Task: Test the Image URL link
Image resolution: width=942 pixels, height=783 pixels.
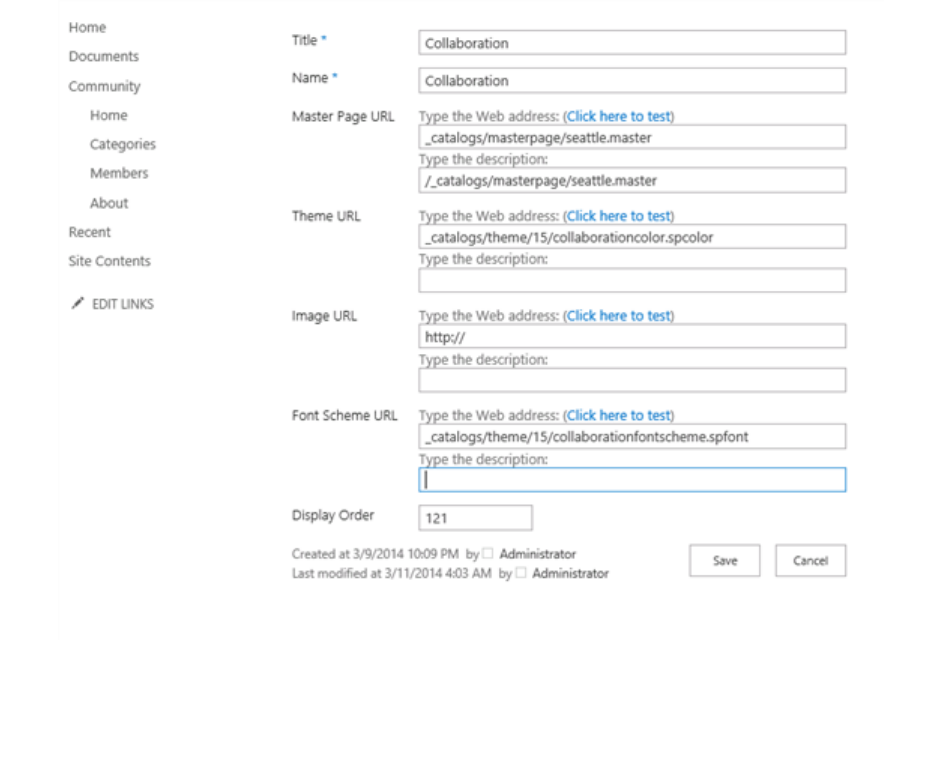Action: pos(618,315)
